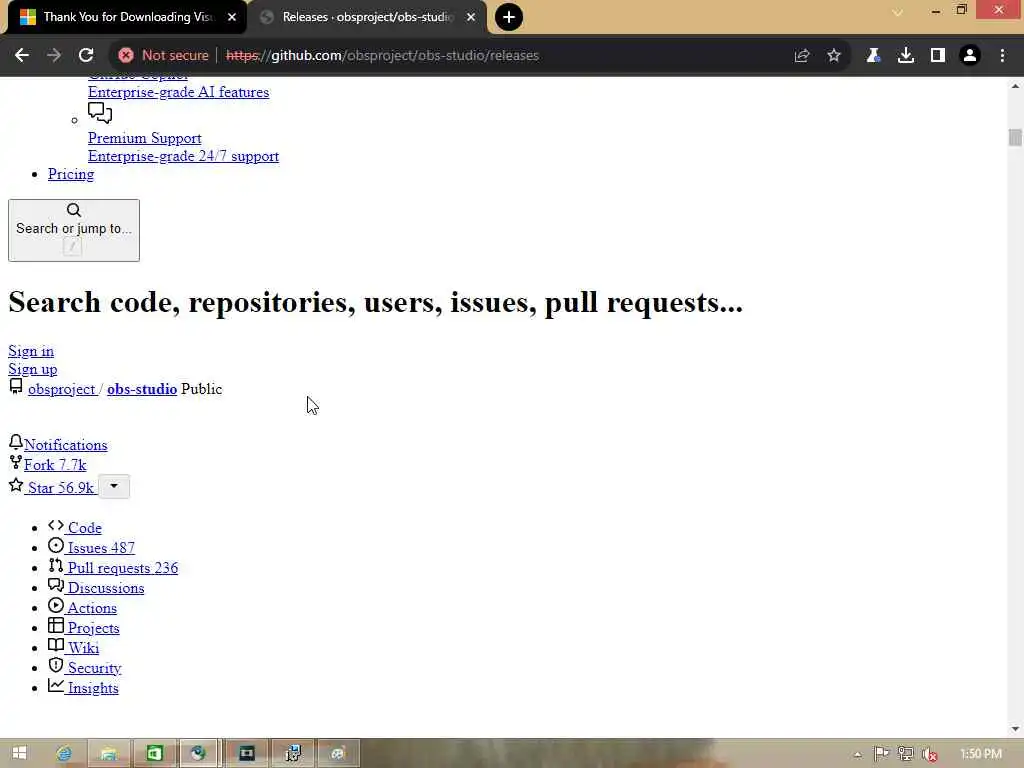
Task: Reload the current page
Action: pyautogui.click(x=86, y=56)
